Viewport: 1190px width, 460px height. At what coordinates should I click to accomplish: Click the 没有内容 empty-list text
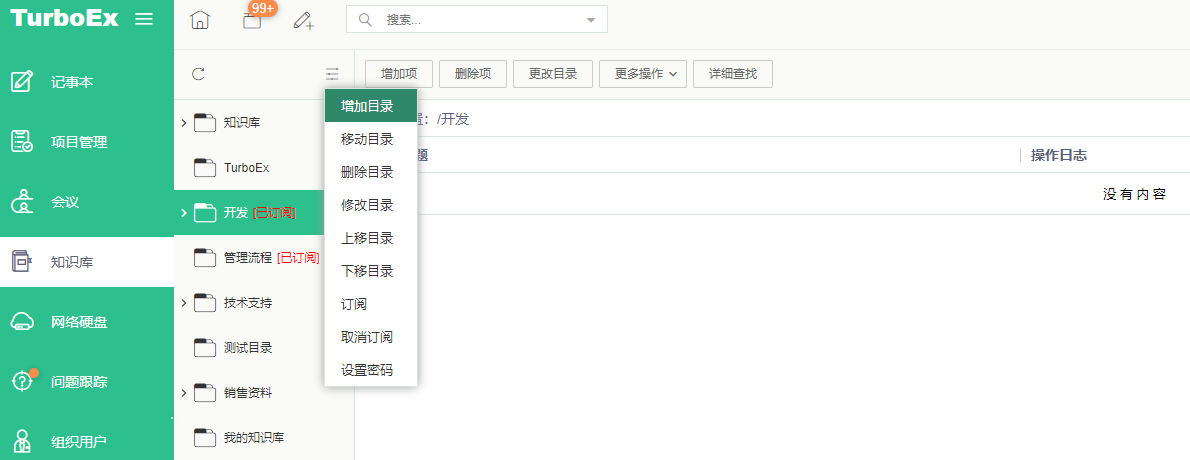tap(1135, 194)
